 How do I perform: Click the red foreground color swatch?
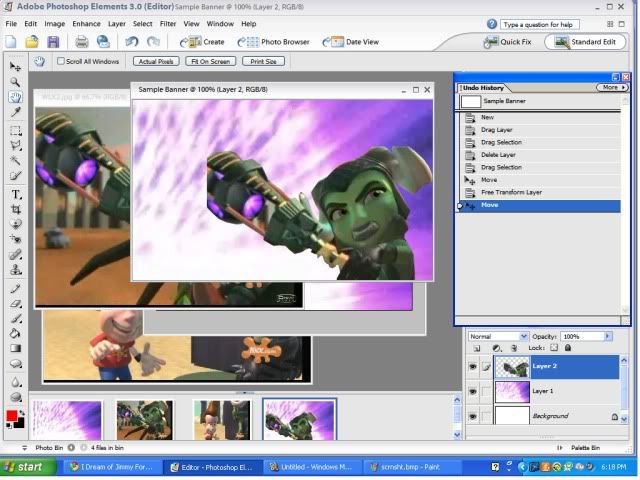(12, 415)
